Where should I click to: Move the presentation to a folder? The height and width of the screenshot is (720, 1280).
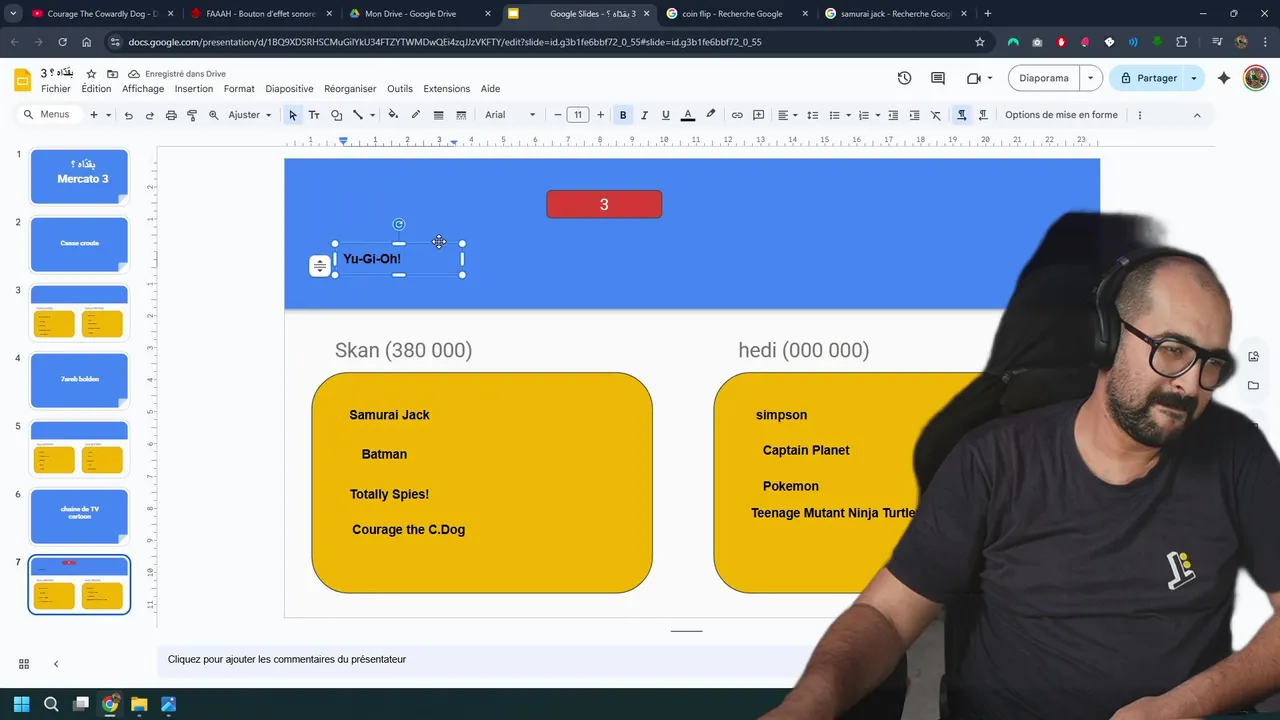pos(112,74)
